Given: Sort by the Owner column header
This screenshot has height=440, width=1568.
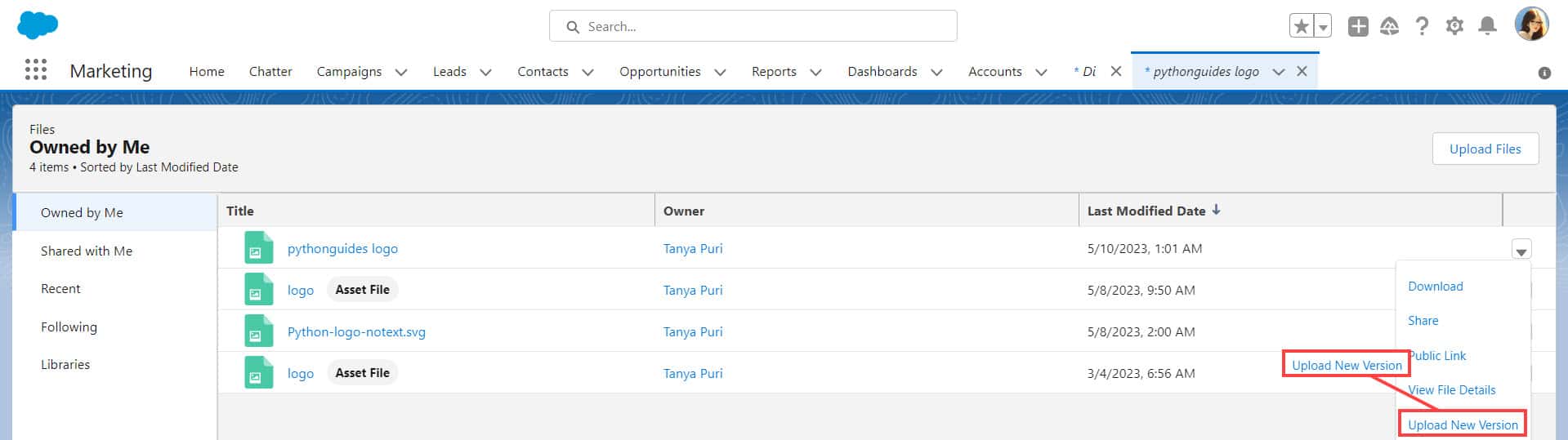Looking at the screenshot, I should tap(867, 211).
